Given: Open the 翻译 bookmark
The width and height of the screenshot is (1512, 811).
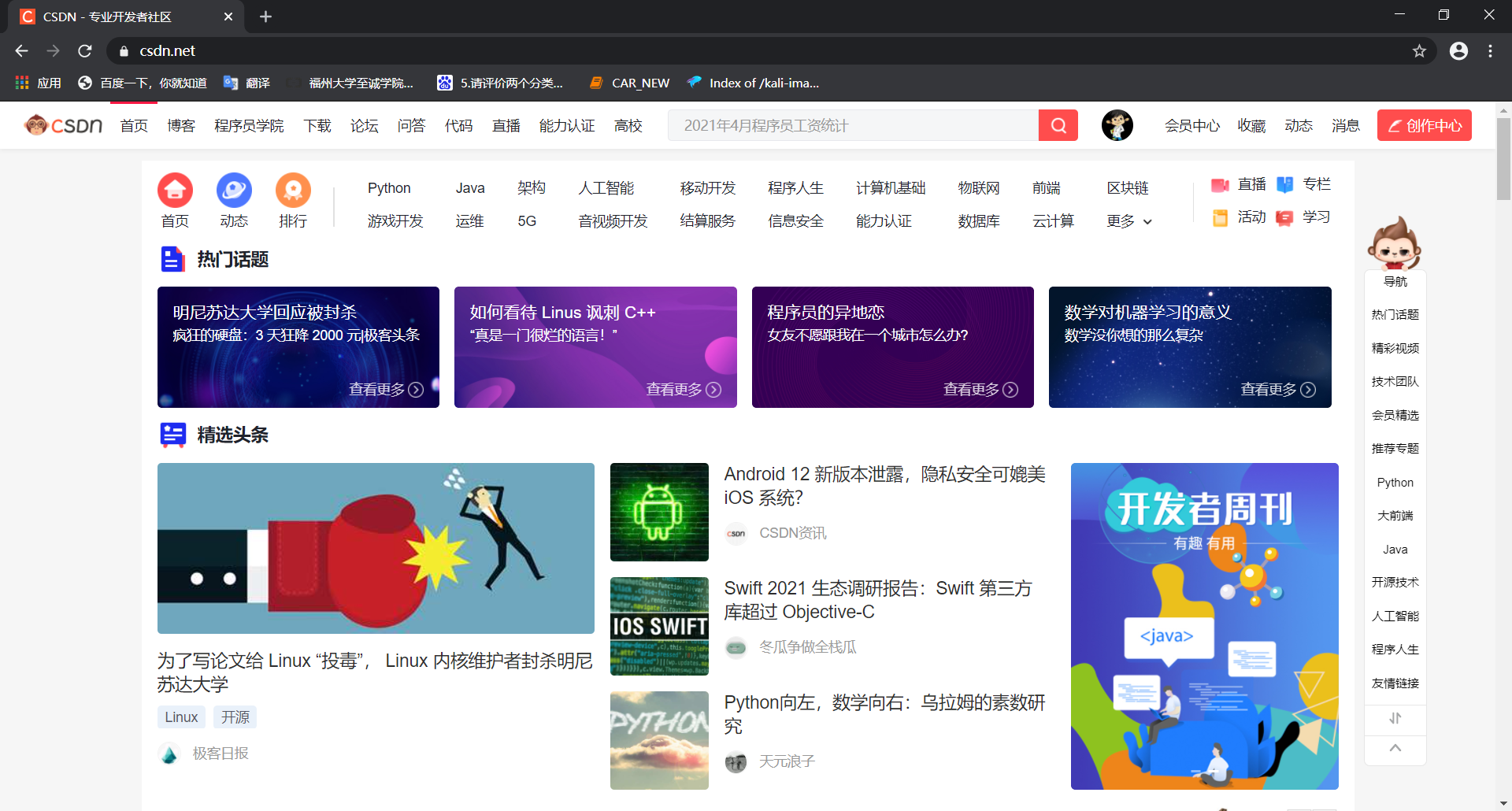Looking at the screenshot, I should click(246, 83).
